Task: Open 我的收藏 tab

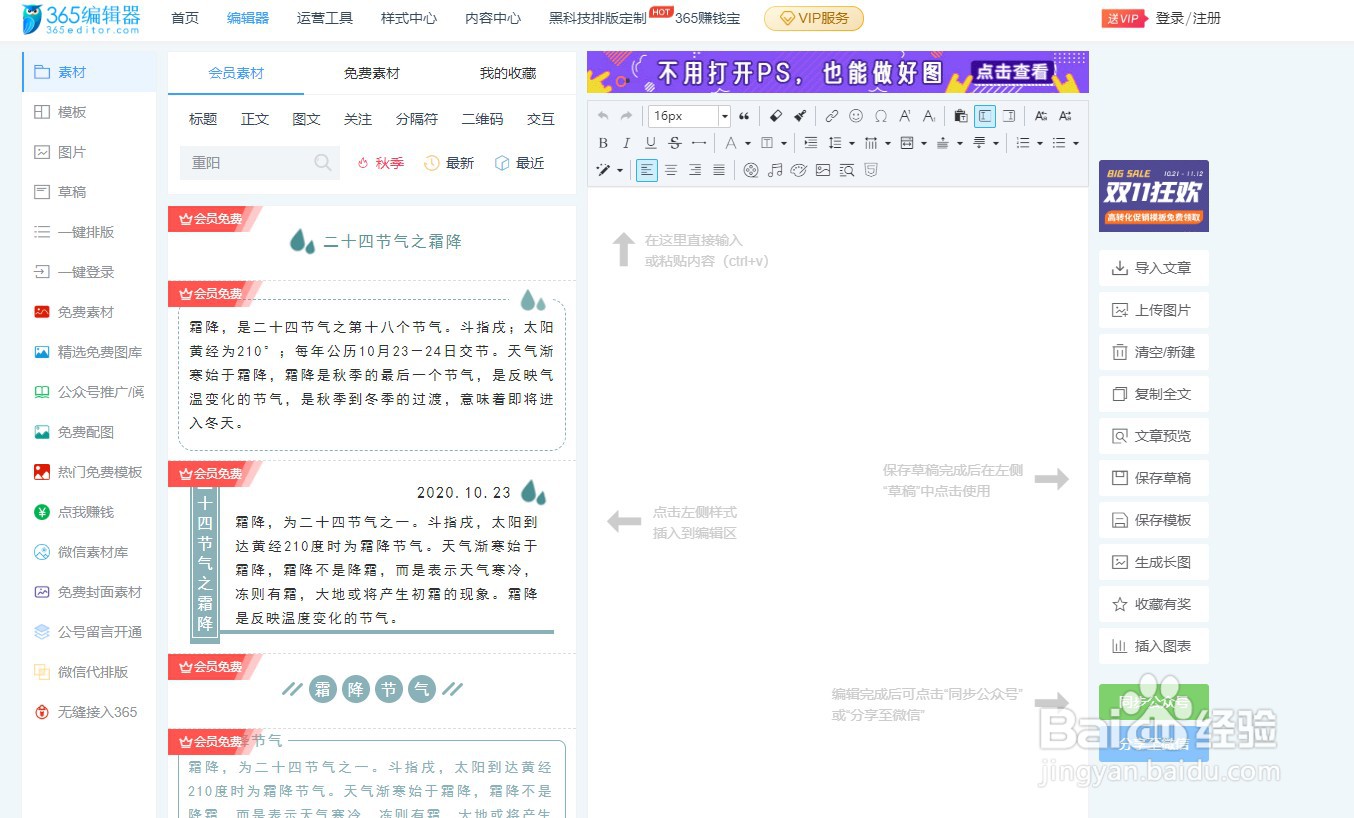Action: 508,73
